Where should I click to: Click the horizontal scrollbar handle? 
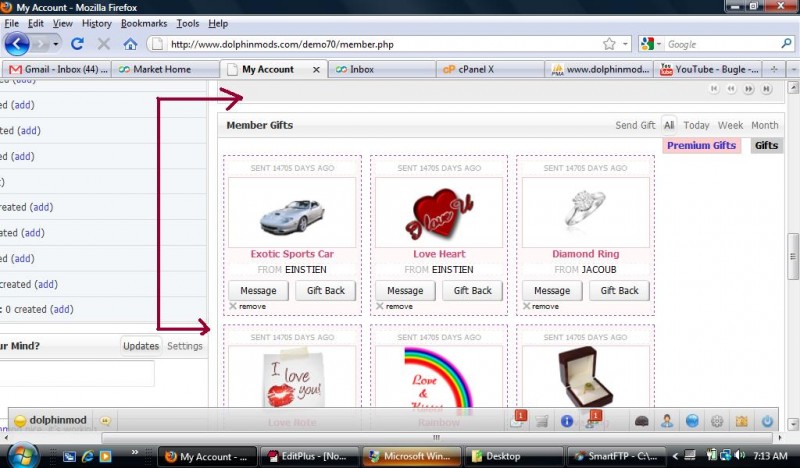[x=437, y=437]
